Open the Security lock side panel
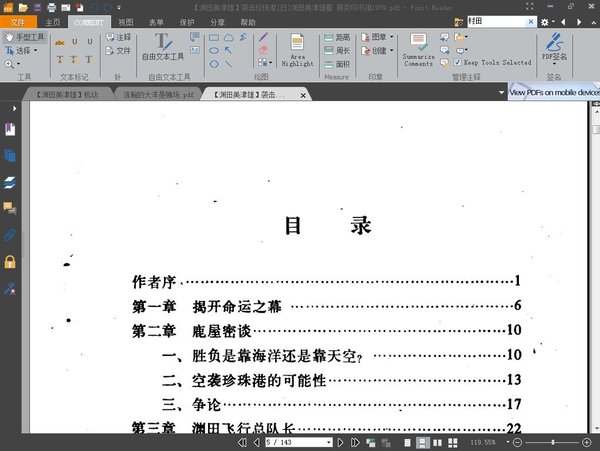Image resolution: width=600 pixels, height=451 pixels. point(10,262)
